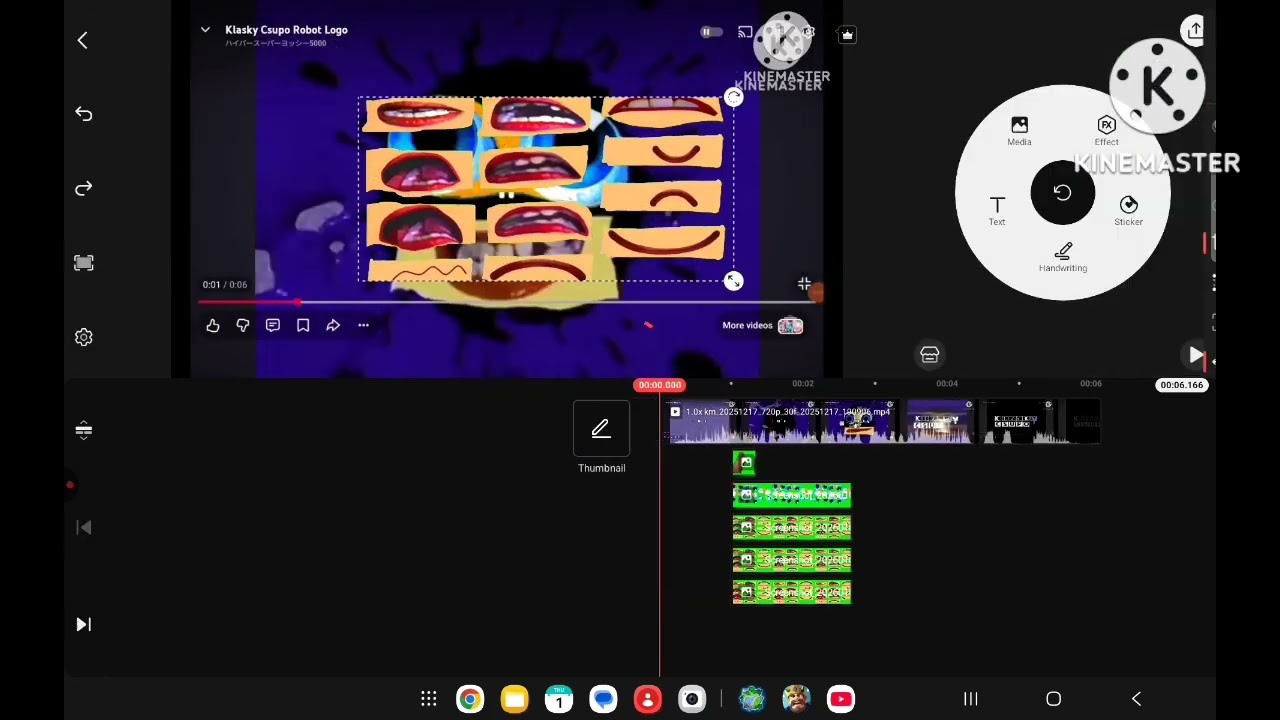Open the camera app in taskbar

tap(692, 699)
